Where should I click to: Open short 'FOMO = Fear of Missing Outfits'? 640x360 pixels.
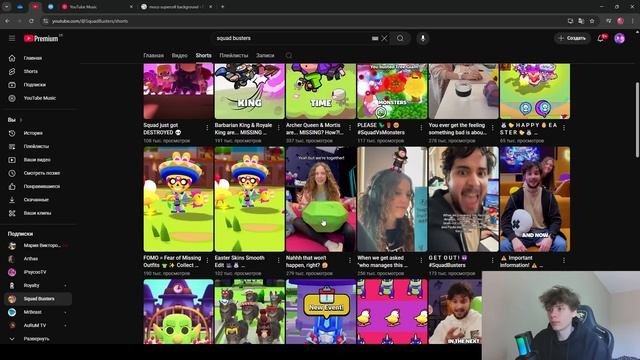pos(178,199)
